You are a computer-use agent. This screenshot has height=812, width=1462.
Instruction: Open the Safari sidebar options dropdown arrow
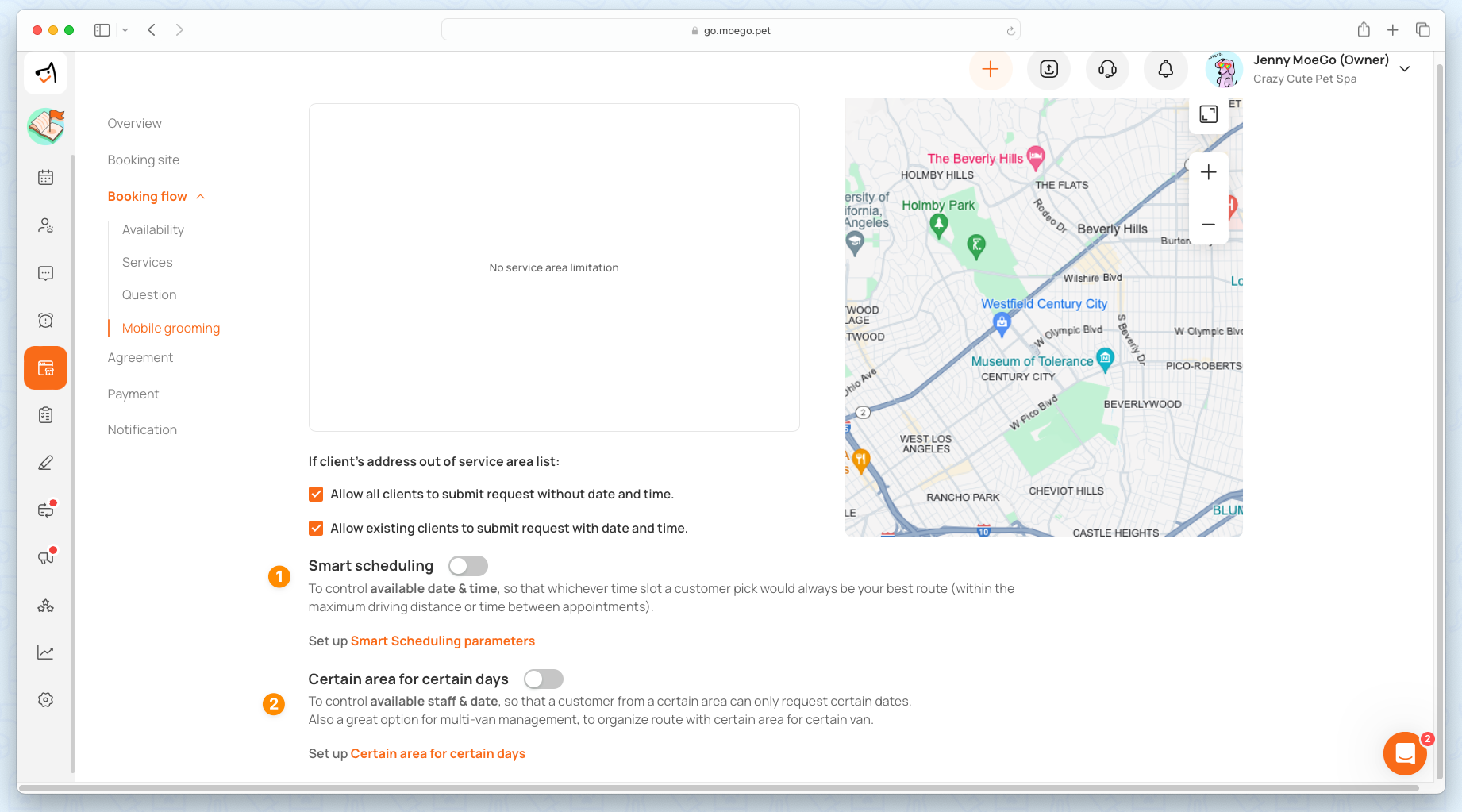point(125,30)
